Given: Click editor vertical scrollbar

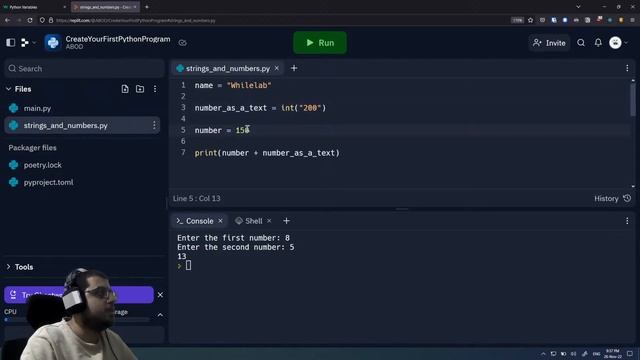Looking at the screenshot, I should click(x=633, y=99).
